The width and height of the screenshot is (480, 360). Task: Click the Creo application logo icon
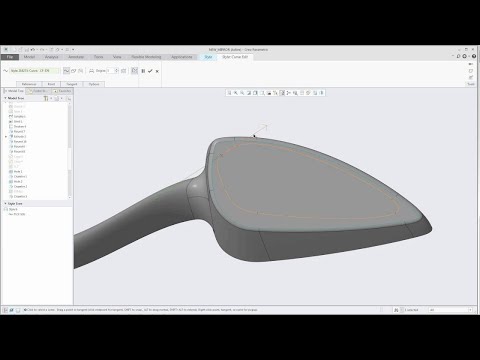6,49
